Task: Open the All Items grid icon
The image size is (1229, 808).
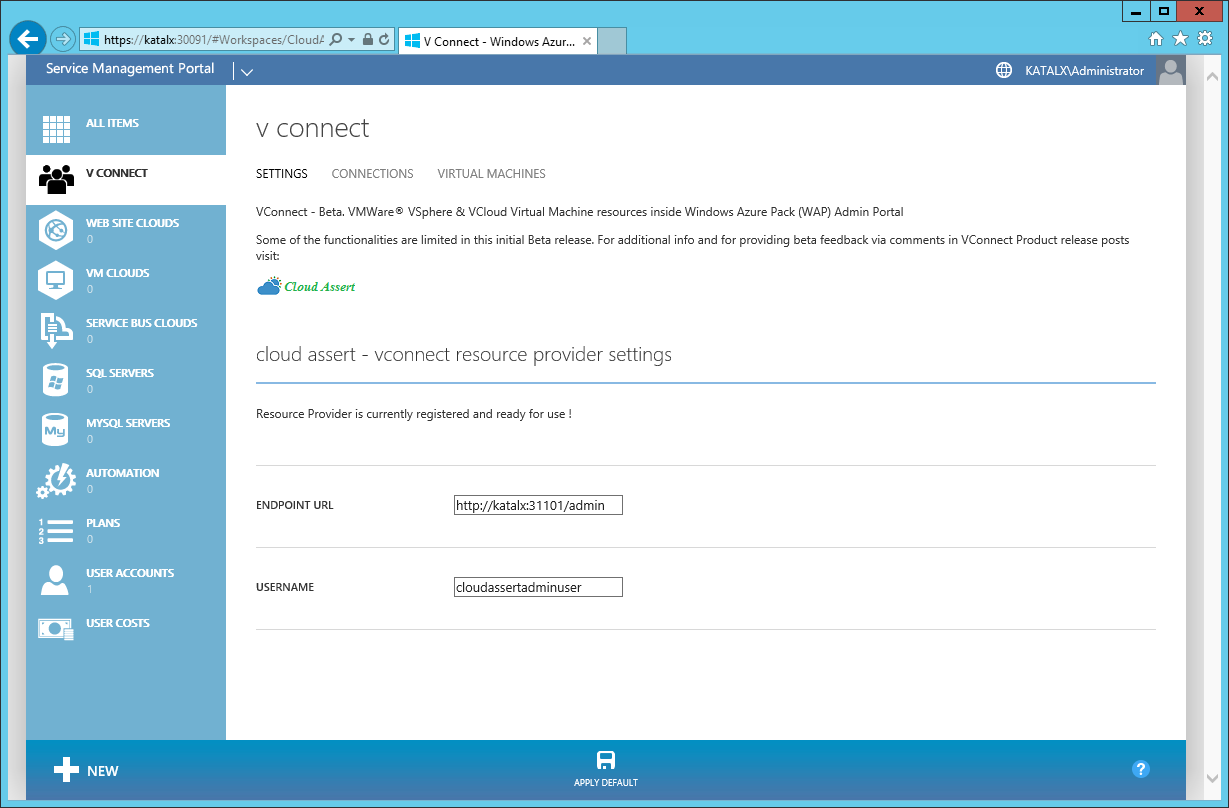Action: click(56, 130)
